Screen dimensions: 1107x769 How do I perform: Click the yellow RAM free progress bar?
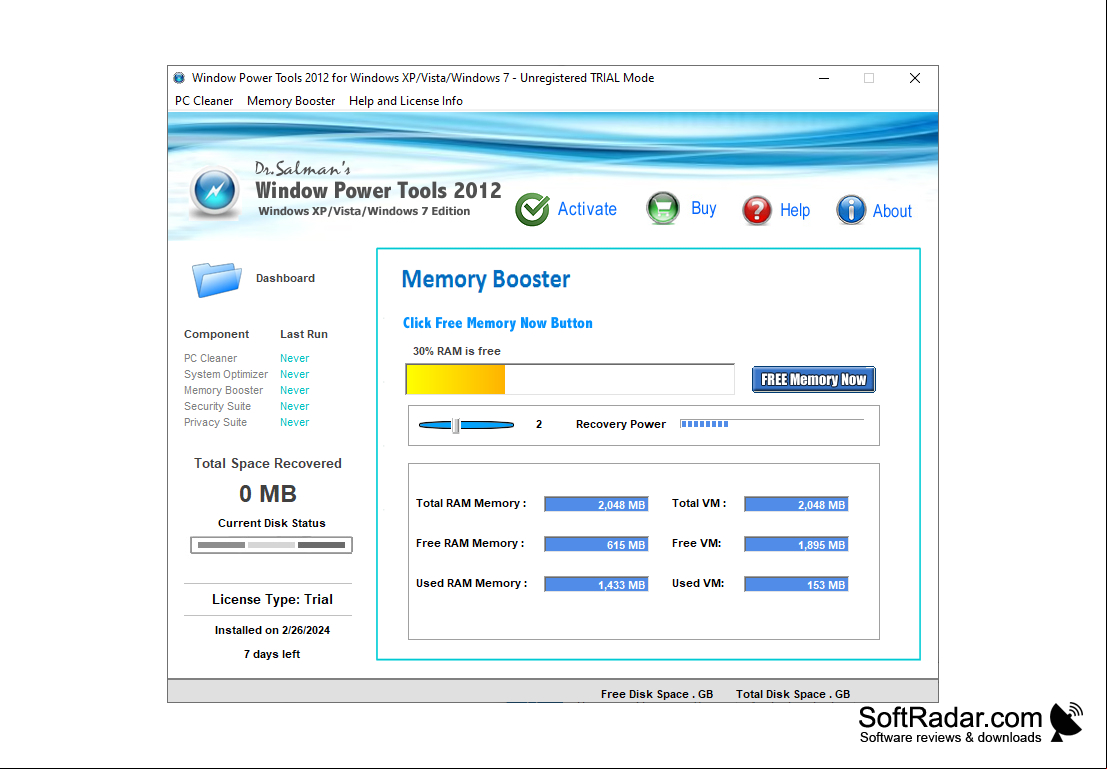tap(570, 379)
